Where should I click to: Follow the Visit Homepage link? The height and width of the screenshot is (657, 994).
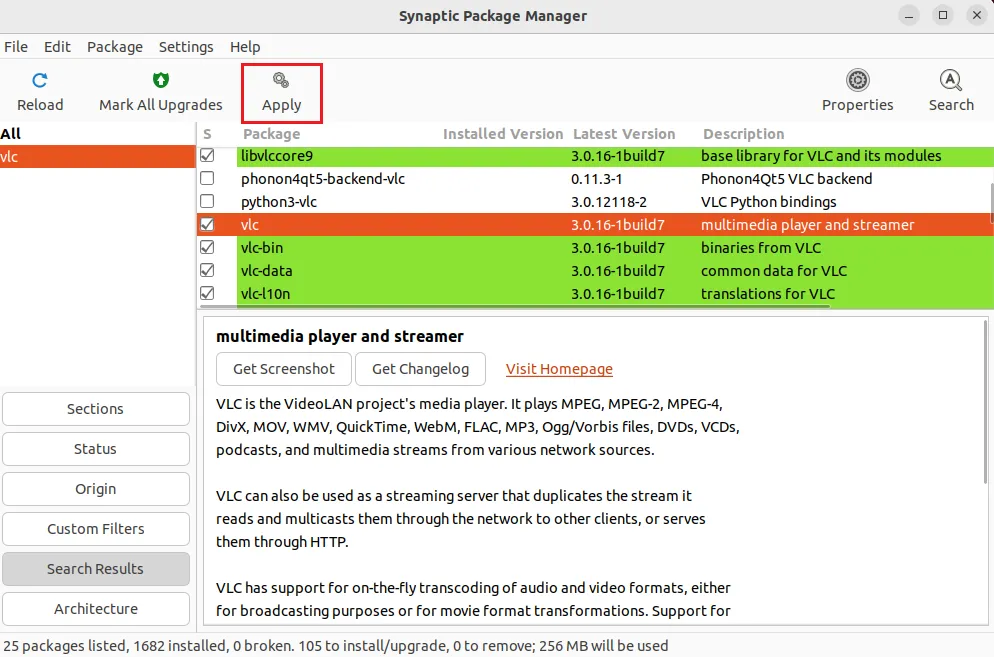click(x=559, y=369)
